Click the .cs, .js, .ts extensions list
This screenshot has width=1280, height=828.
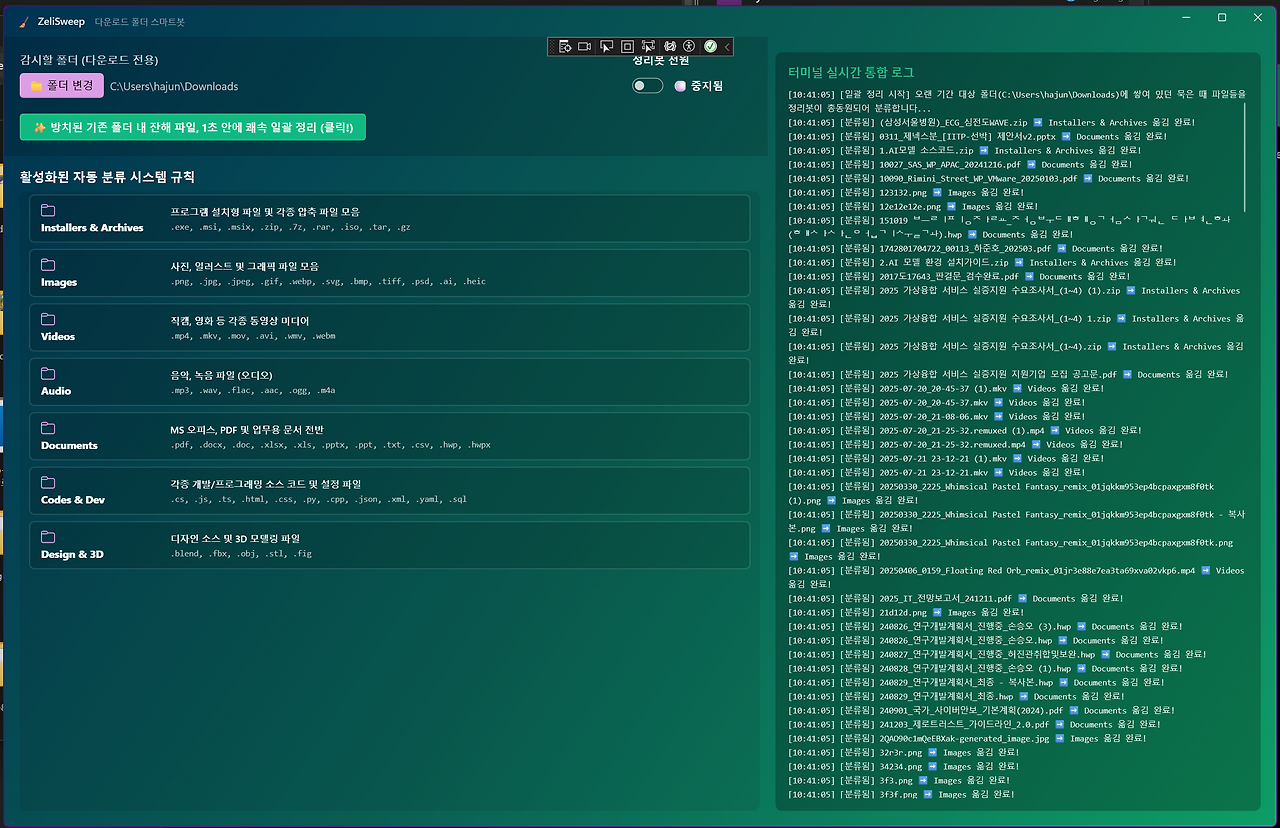[x=318, y=499]
